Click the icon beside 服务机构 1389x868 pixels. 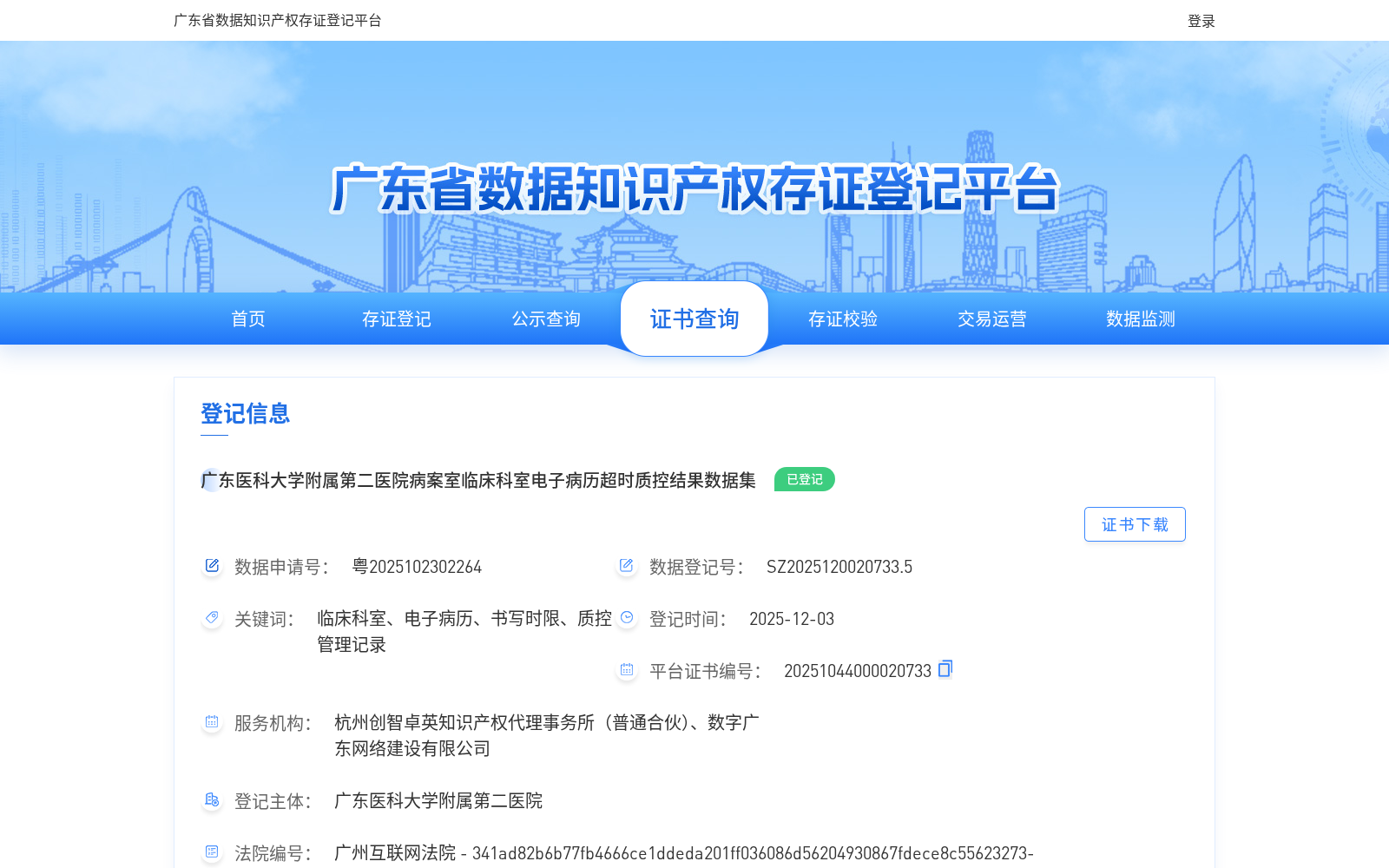coord(212,722)
